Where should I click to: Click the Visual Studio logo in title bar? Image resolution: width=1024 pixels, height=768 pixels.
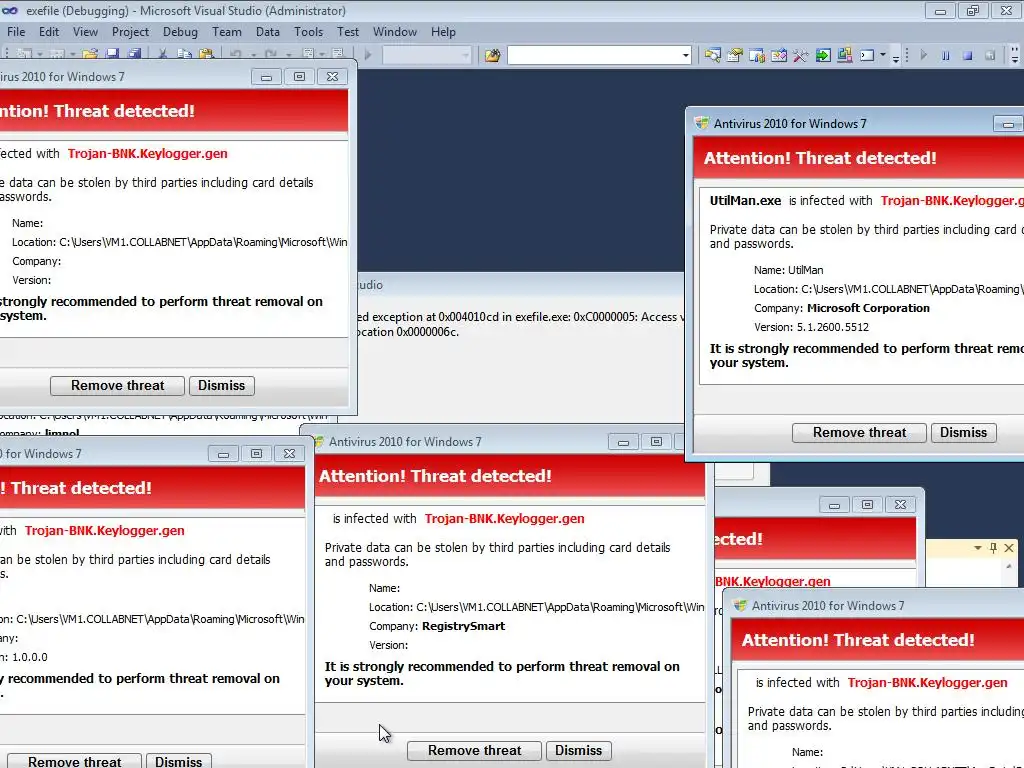tap(10, 10)
